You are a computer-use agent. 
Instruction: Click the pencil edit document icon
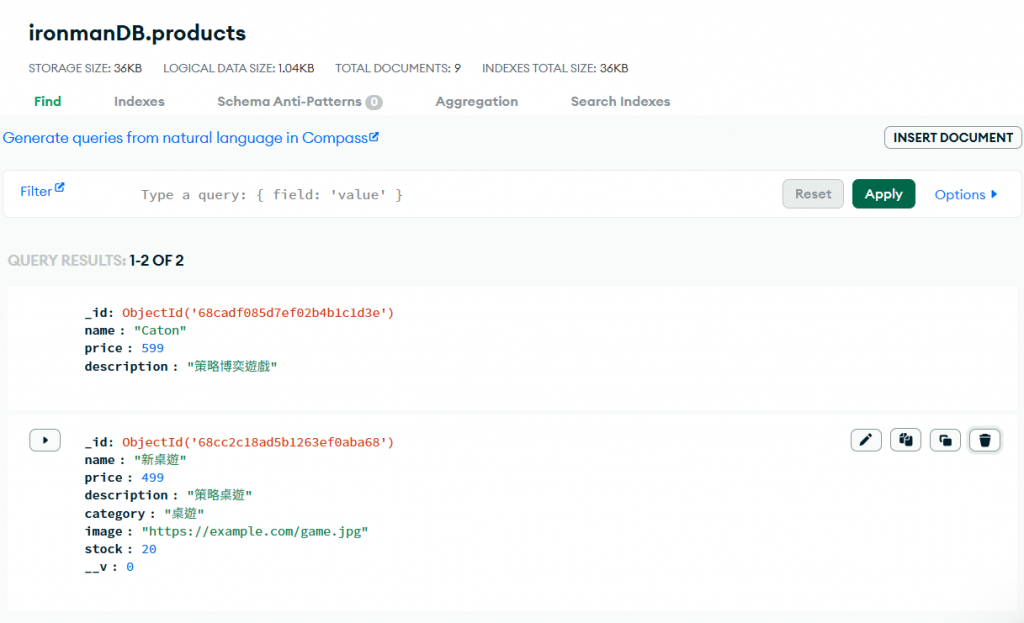(866, 440)
